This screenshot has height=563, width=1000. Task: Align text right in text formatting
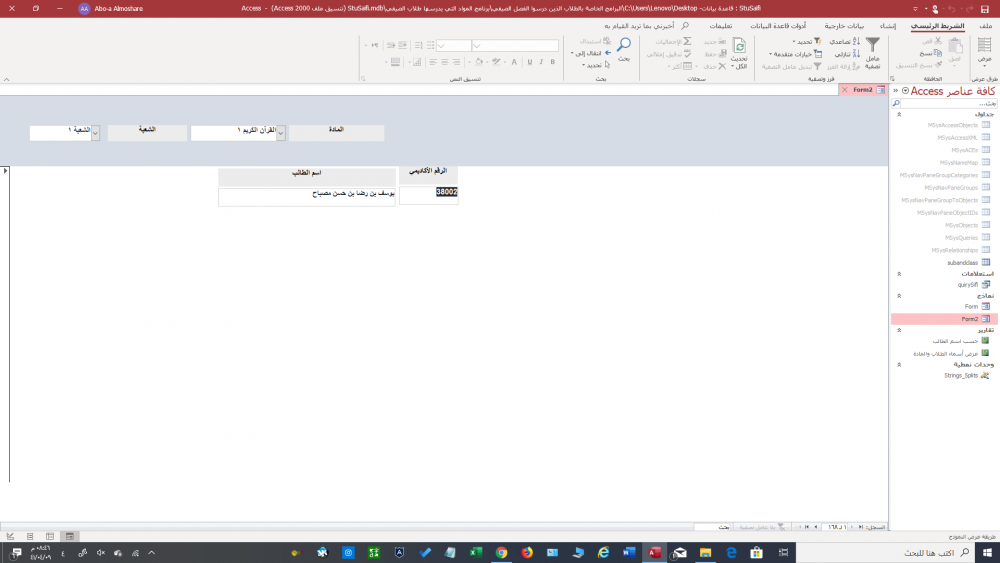click(x=456, y=62)
